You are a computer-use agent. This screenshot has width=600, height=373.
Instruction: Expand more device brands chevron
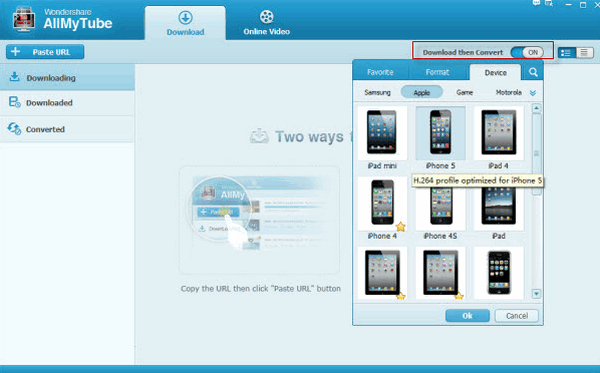(533, 93)
